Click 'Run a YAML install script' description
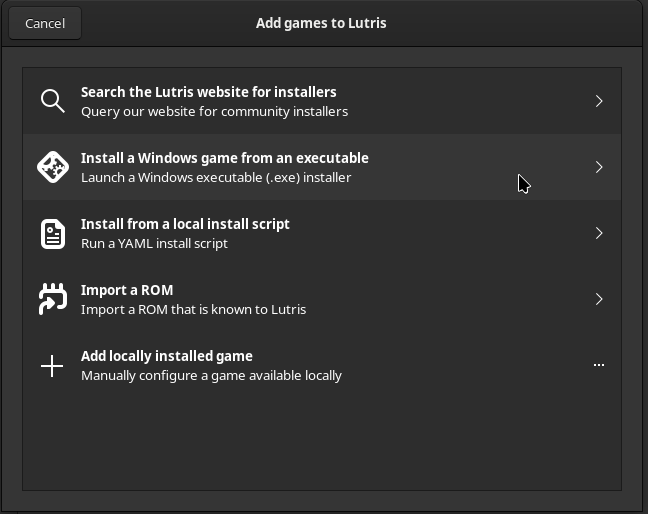The width and height of the screenshot is (648, 514). (154, 244)
